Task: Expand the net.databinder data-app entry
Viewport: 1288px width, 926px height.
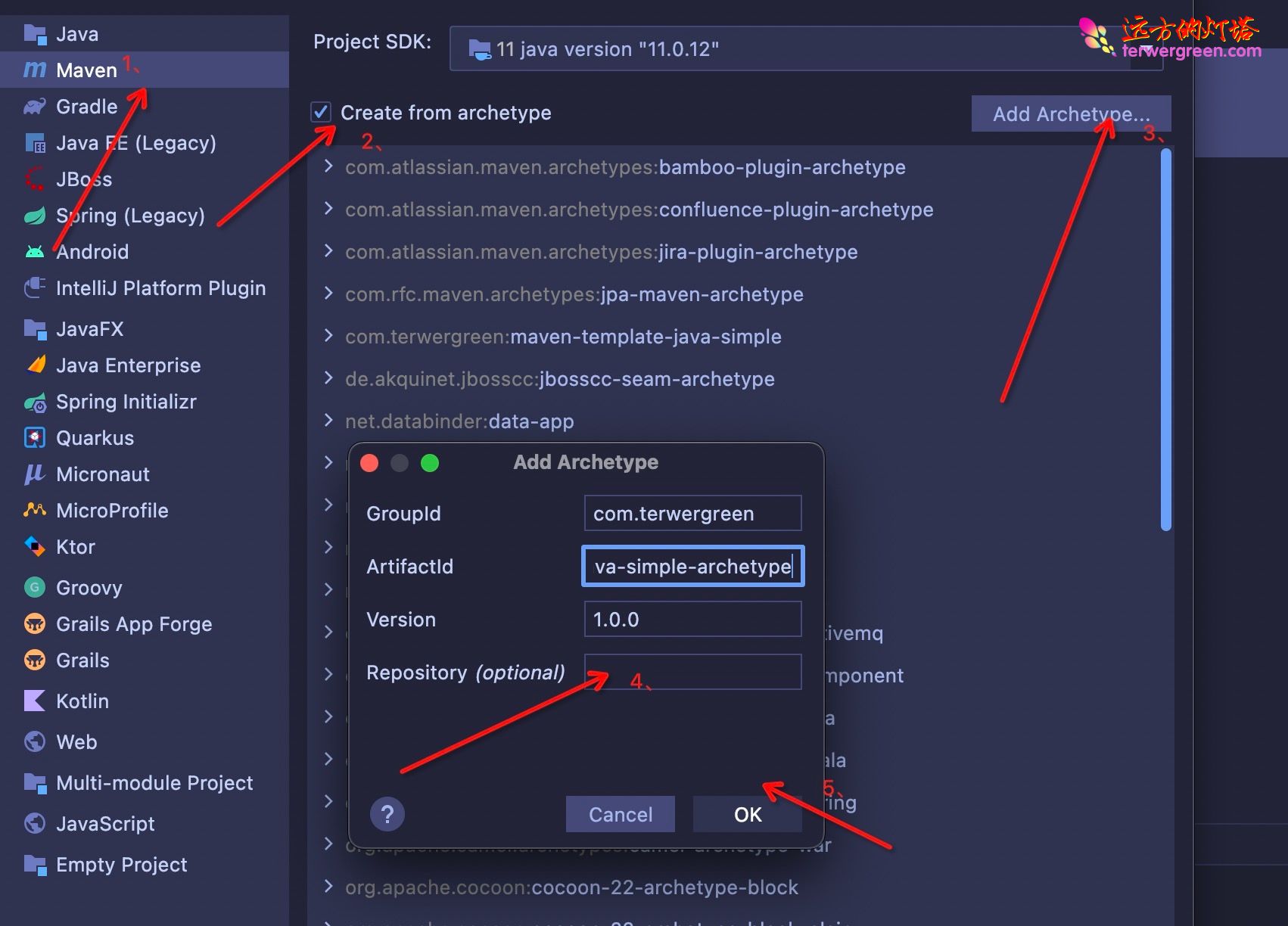Action: (328, 421)
